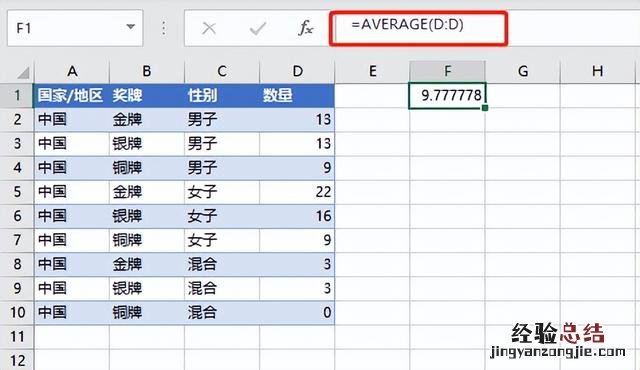Select row 4 header
The width and height of the screenshot is (640, 370).
pos(17,168)
